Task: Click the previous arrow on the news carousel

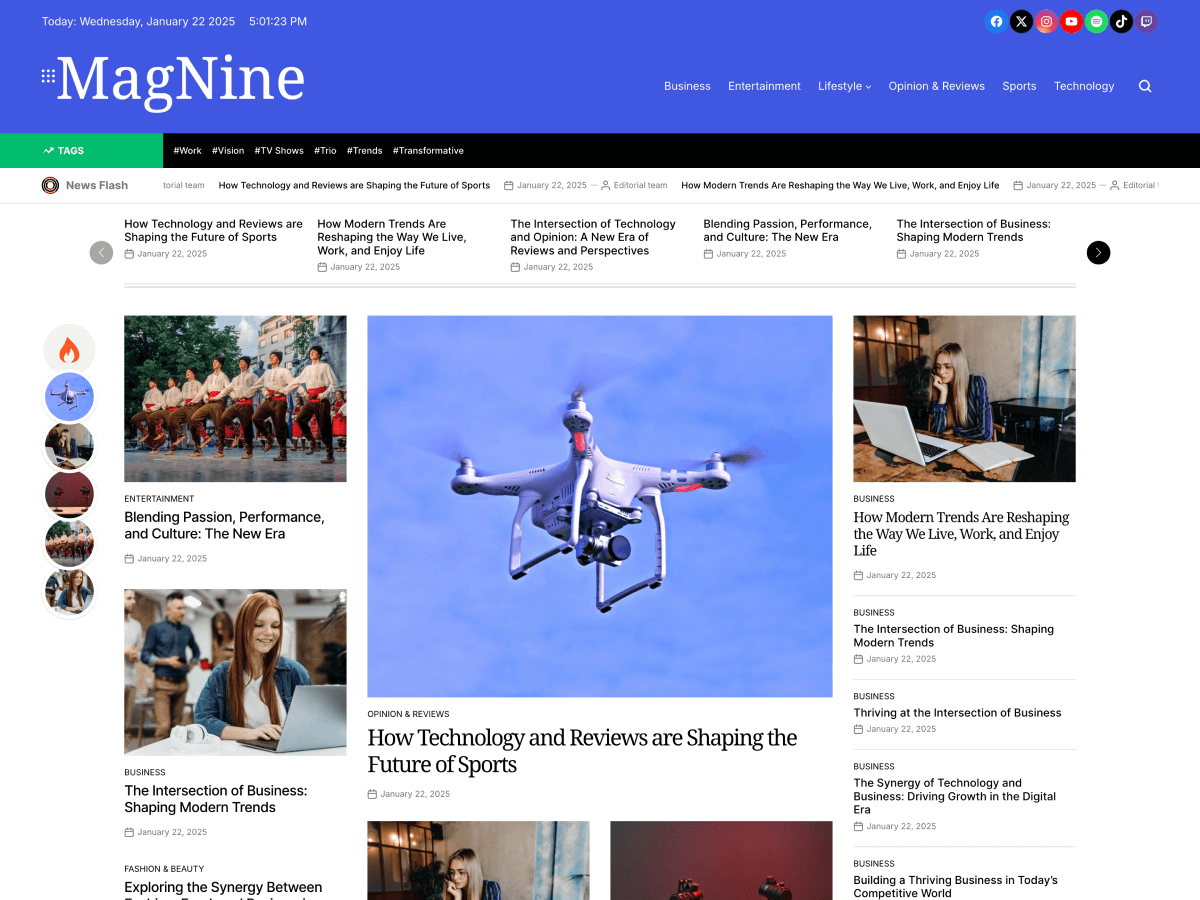Action: click(x=101, y=253)
